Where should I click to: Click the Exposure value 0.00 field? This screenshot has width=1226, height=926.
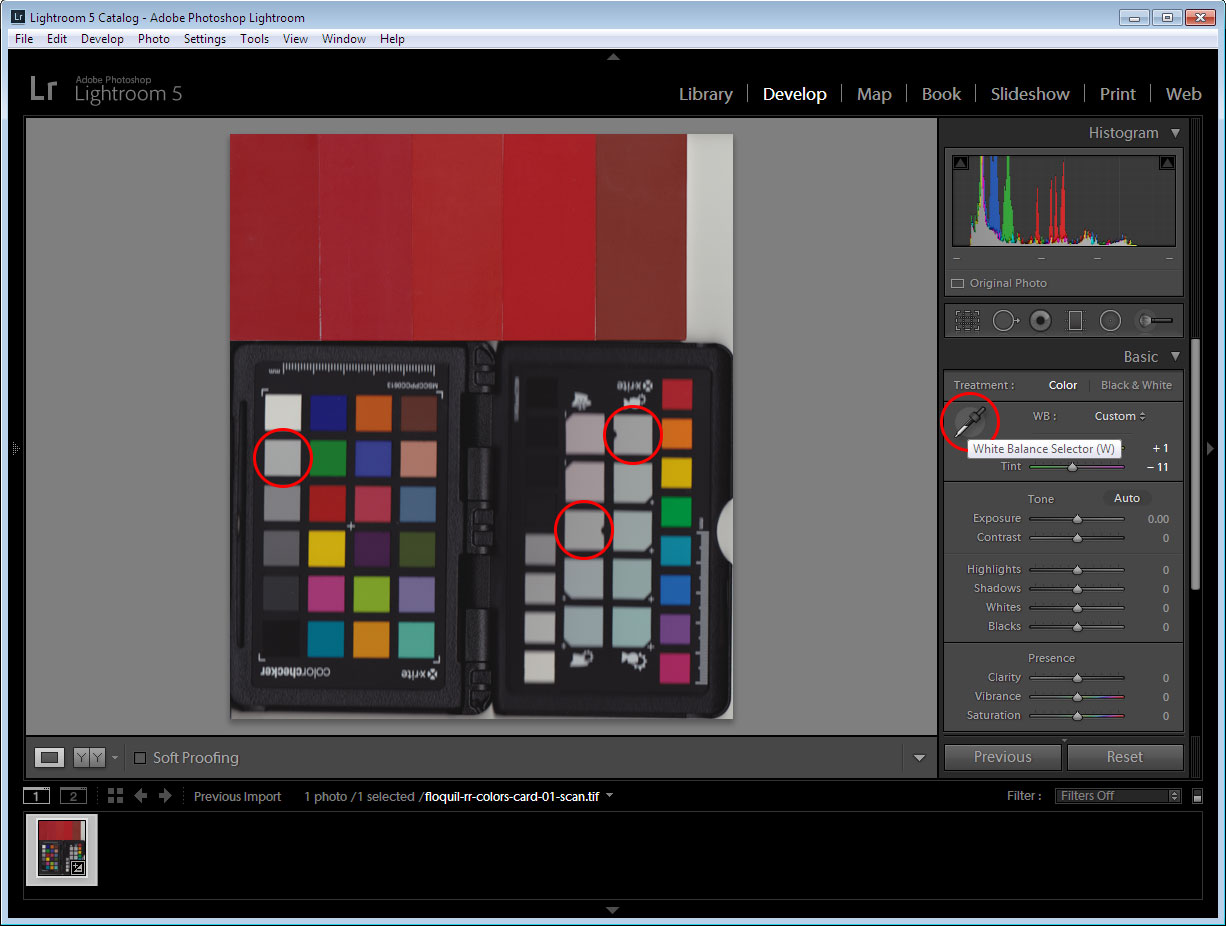tap(1158, 519)
